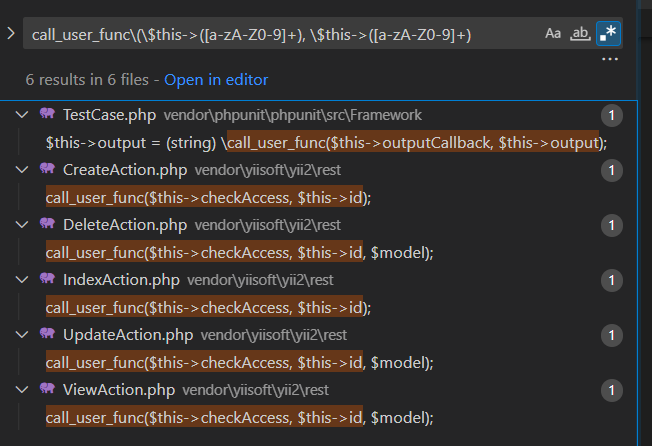The image size is (652, 446).
Task: Open the match line under UpdateAction.php
Action: pyautogui.click(x=240, y=362)
